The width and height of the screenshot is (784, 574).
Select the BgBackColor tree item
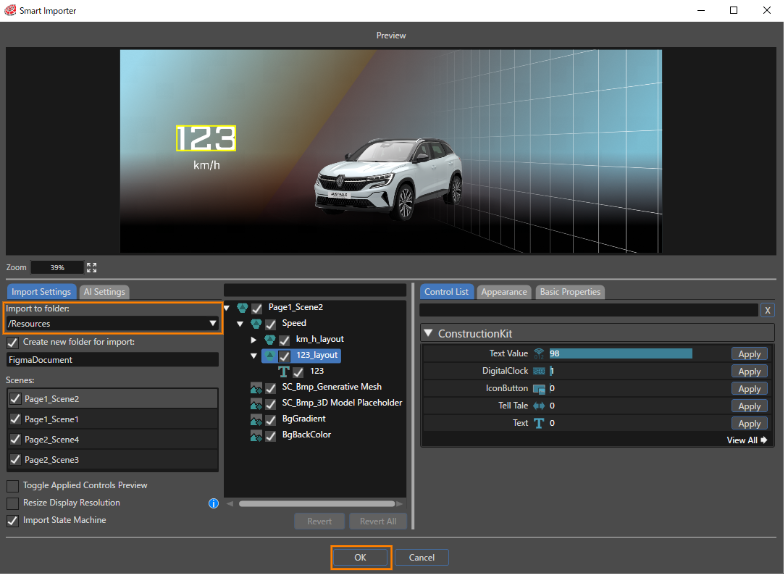pyautogui.click(x=306, y=435)
